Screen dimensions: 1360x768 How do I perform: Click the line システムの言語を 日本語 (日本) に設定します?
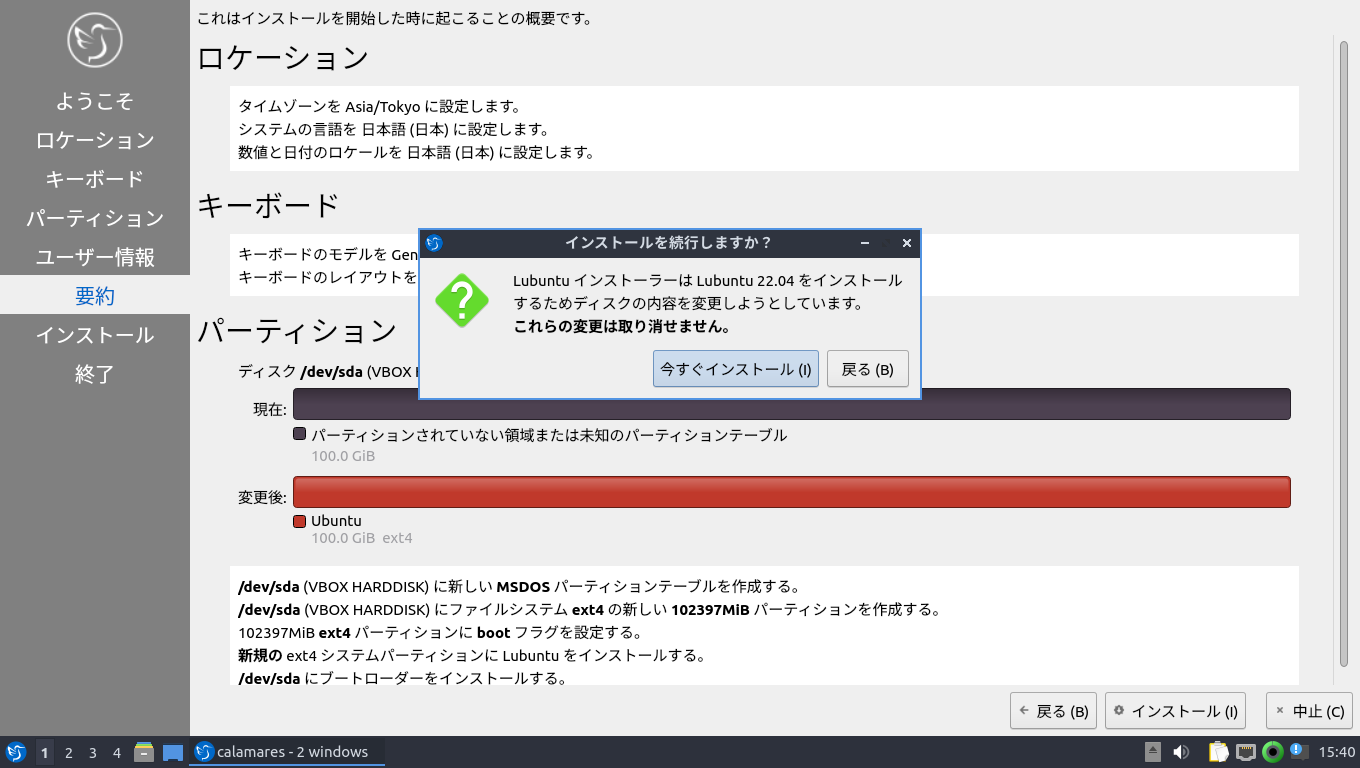click(x=395, y=129)
